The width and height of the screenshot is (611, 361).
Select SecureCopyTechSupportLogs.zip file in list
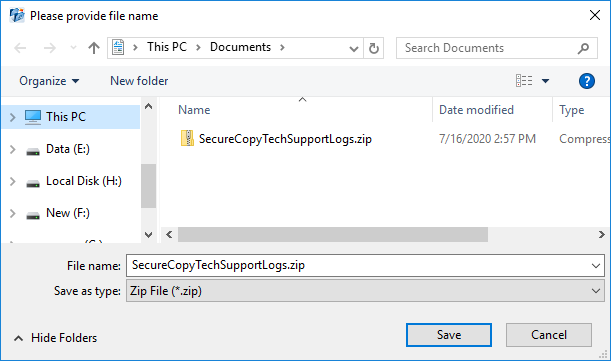click(285, 139)
